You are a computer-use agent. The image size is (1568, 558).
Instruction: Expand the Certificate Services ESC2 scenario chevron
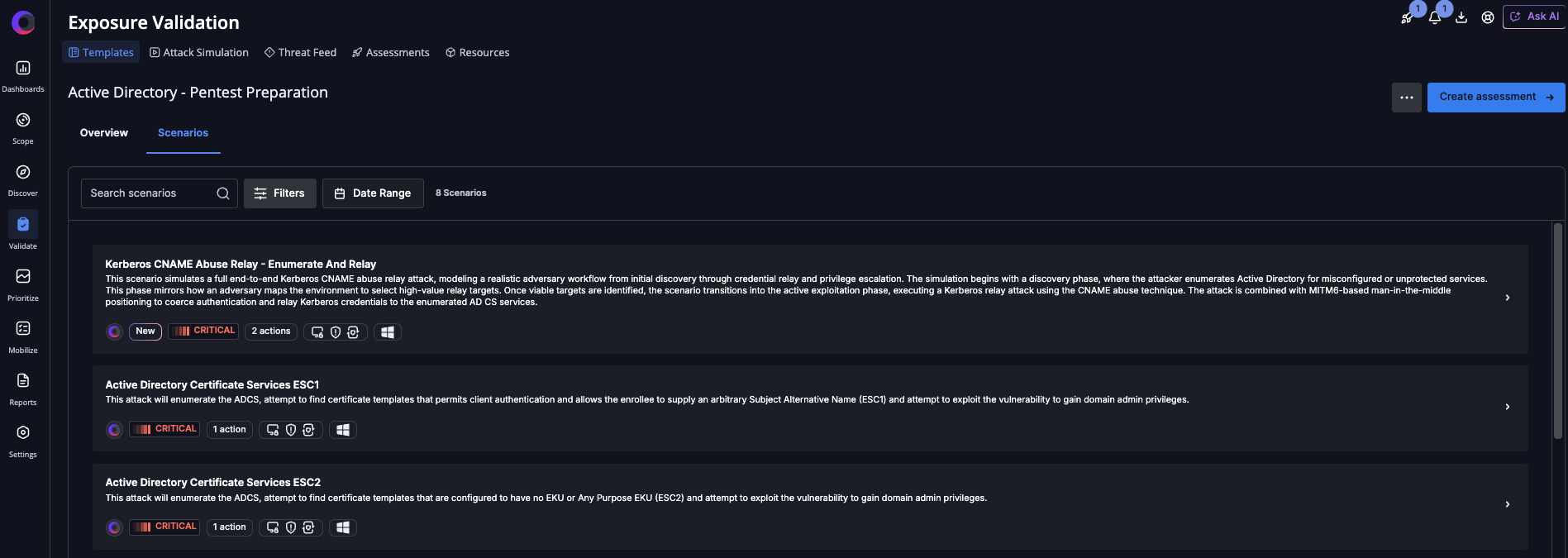click(x=1508, y=504)
